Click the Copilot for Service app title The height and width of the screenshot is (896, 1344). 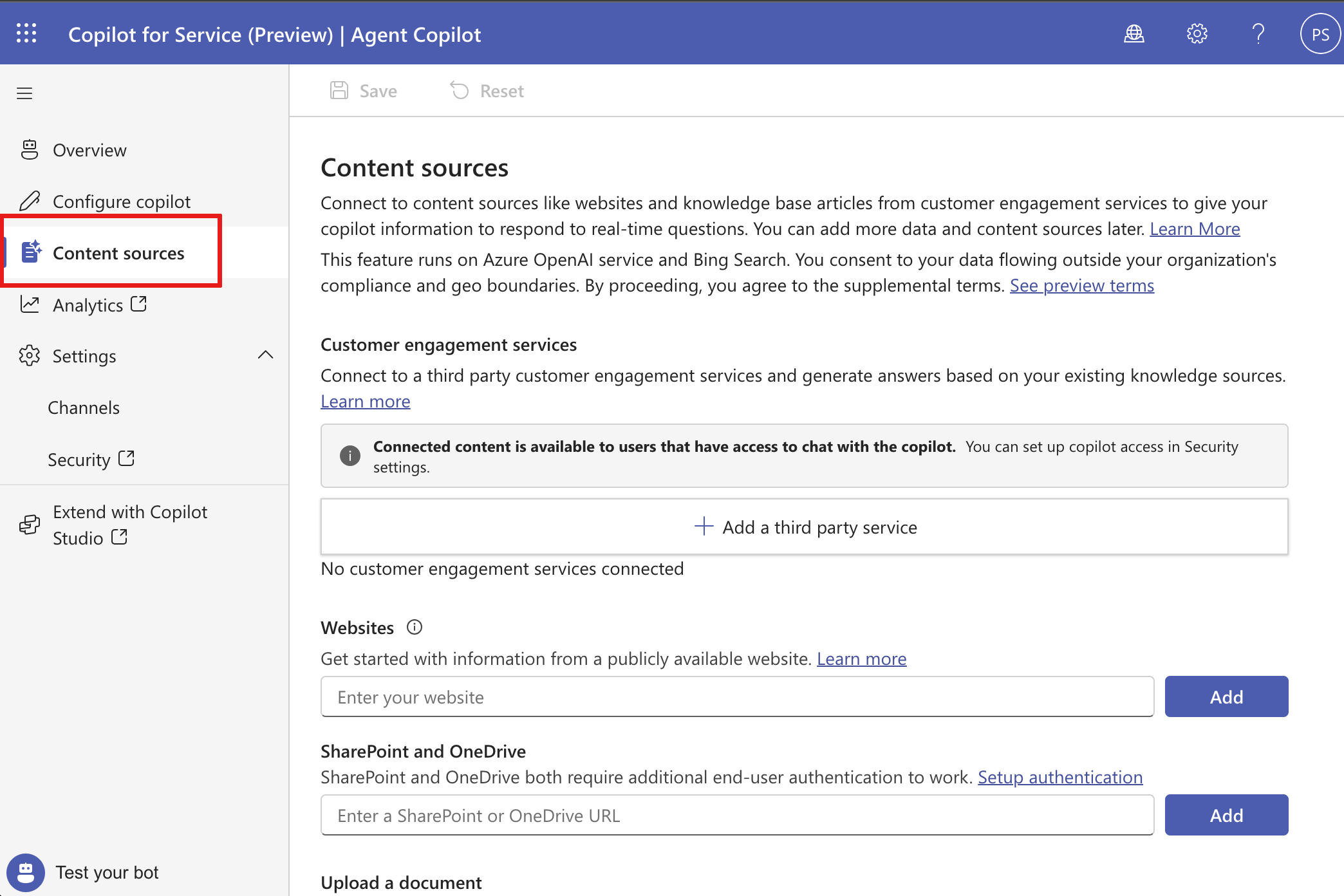(x=275, y=34)
